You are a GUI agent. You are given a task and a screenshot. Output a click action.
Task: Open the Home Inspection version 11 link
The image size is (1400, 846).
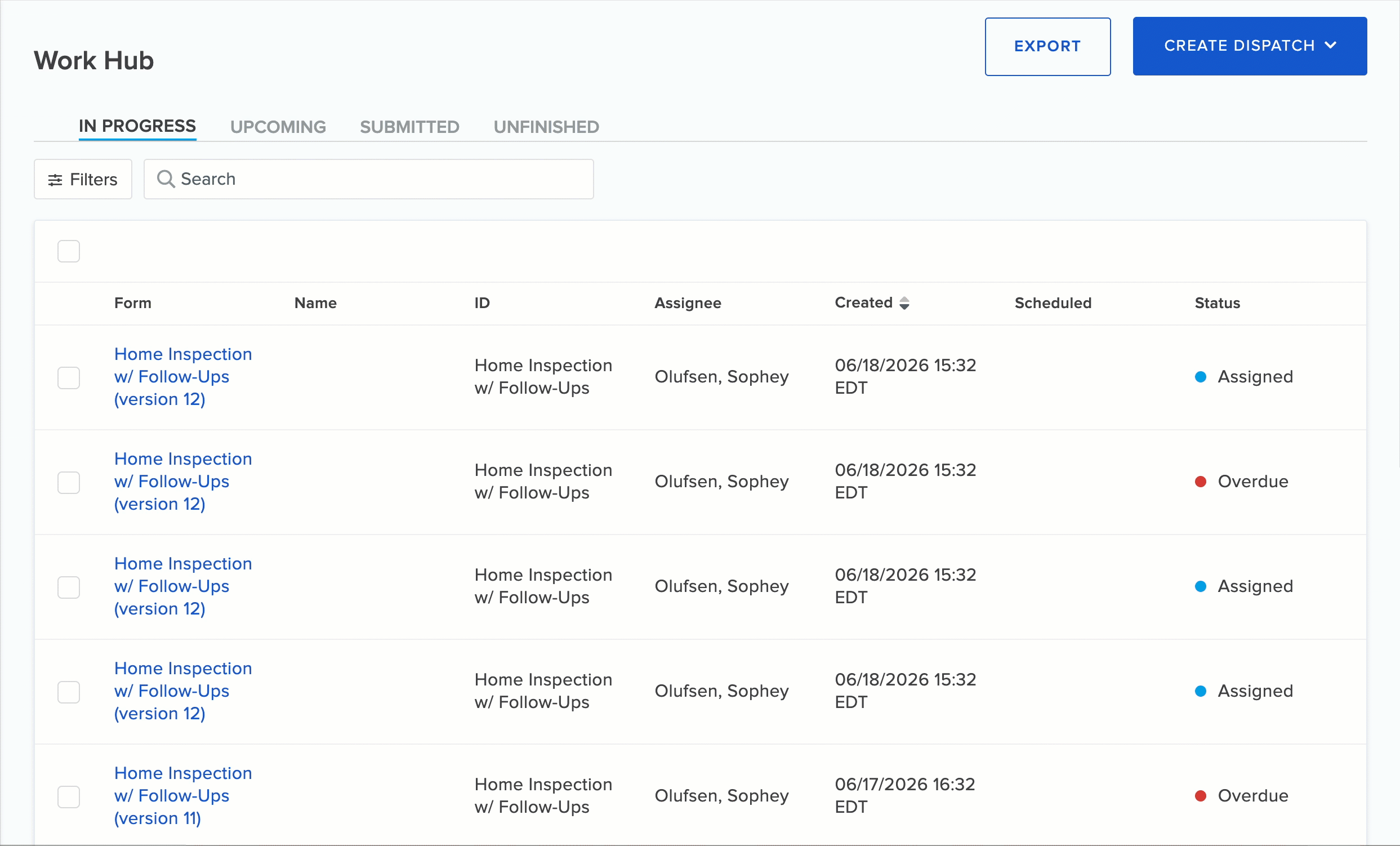click(x=183, y=795)
